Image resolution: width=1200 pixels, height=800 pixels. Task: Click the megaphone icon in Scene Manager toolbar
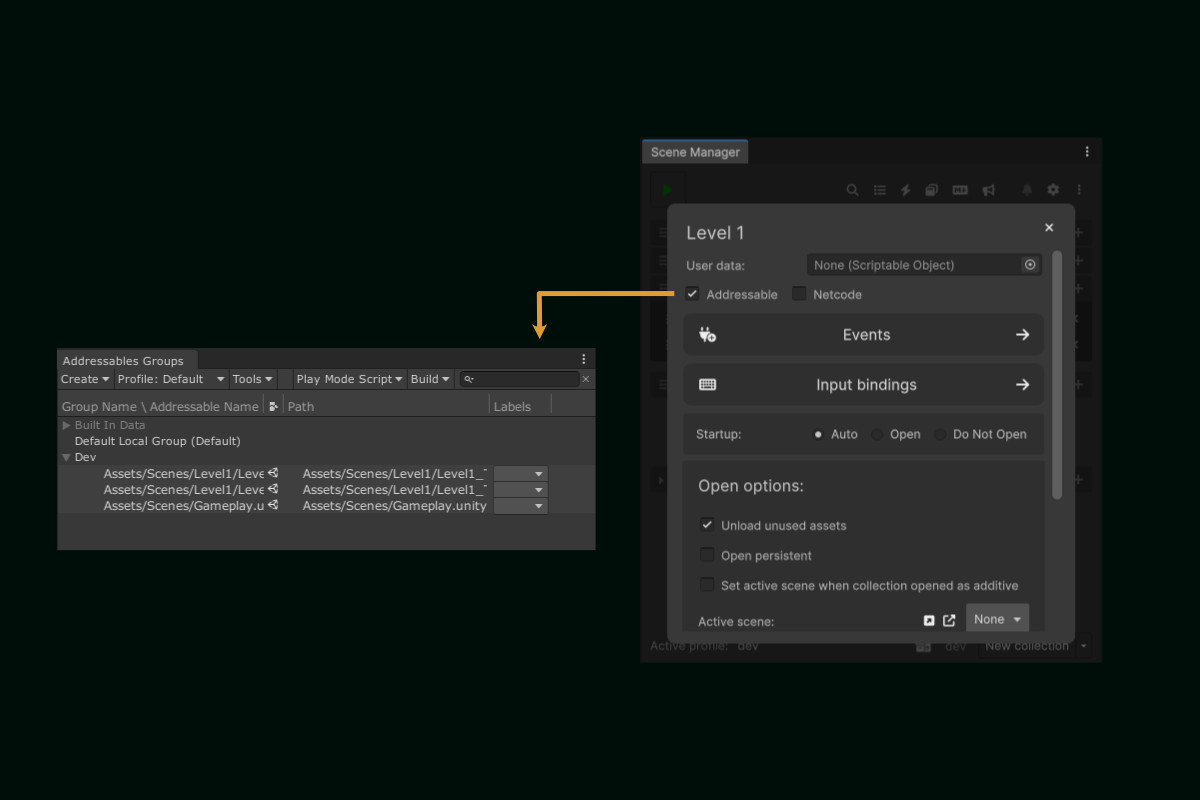988,190
